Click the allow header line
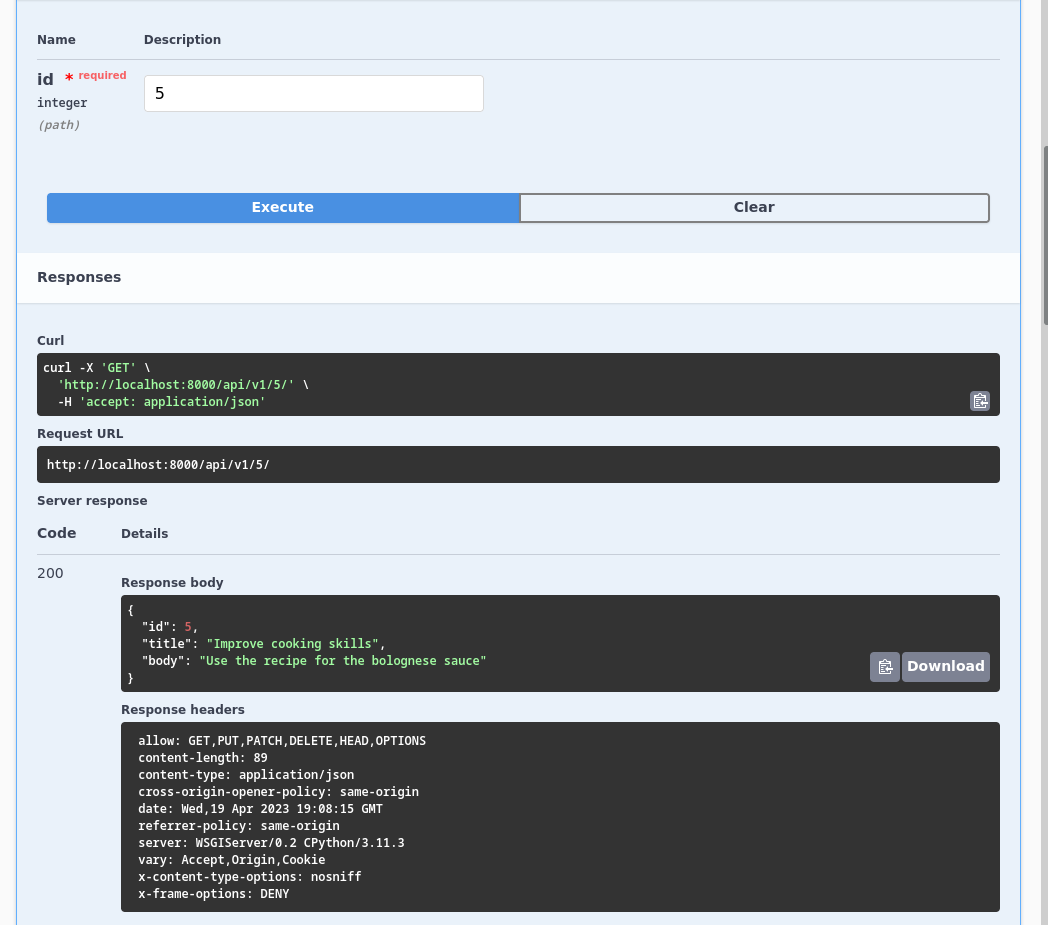Image resolution: width=1048 pixels, height=925 pixels. pyautogui.click(x=282, y=741)
